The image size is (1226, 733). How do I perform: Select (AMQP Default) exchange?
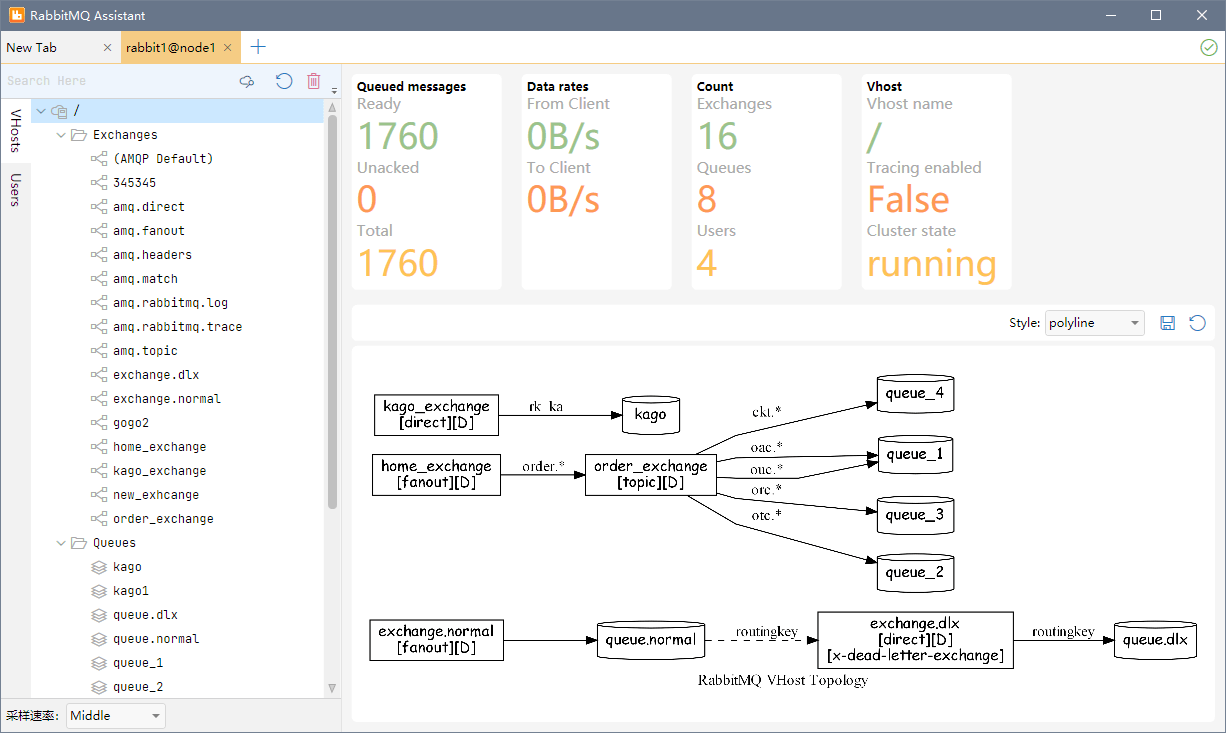click(163, 159)
